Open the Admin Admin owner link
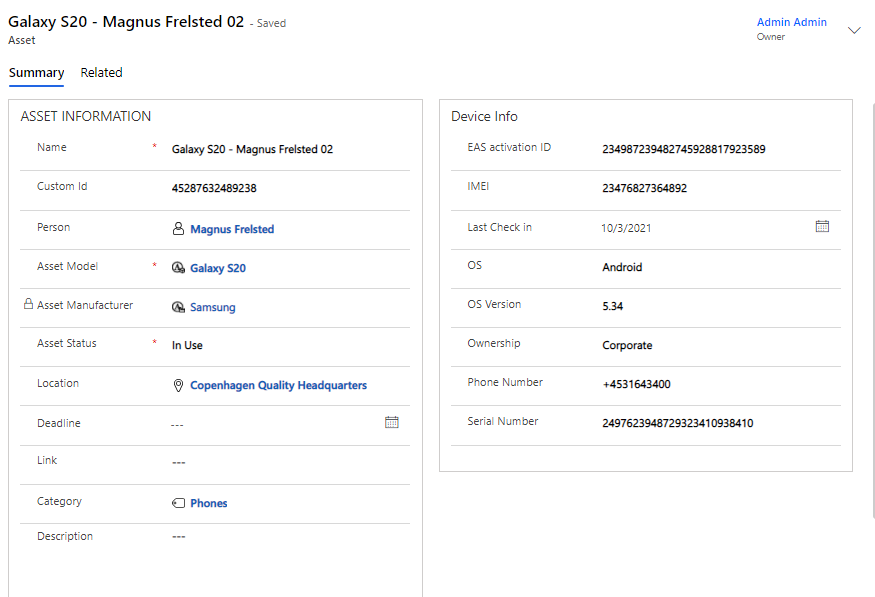This screenshot has height=597, width=875. (791, 22)
